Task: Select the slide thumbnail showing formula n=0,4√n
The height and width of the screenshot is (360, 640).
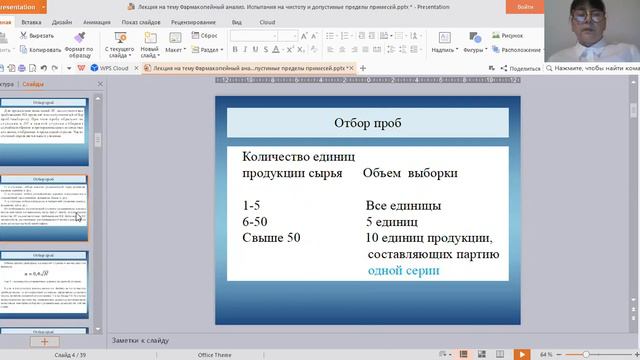Action: pos(44,284)
